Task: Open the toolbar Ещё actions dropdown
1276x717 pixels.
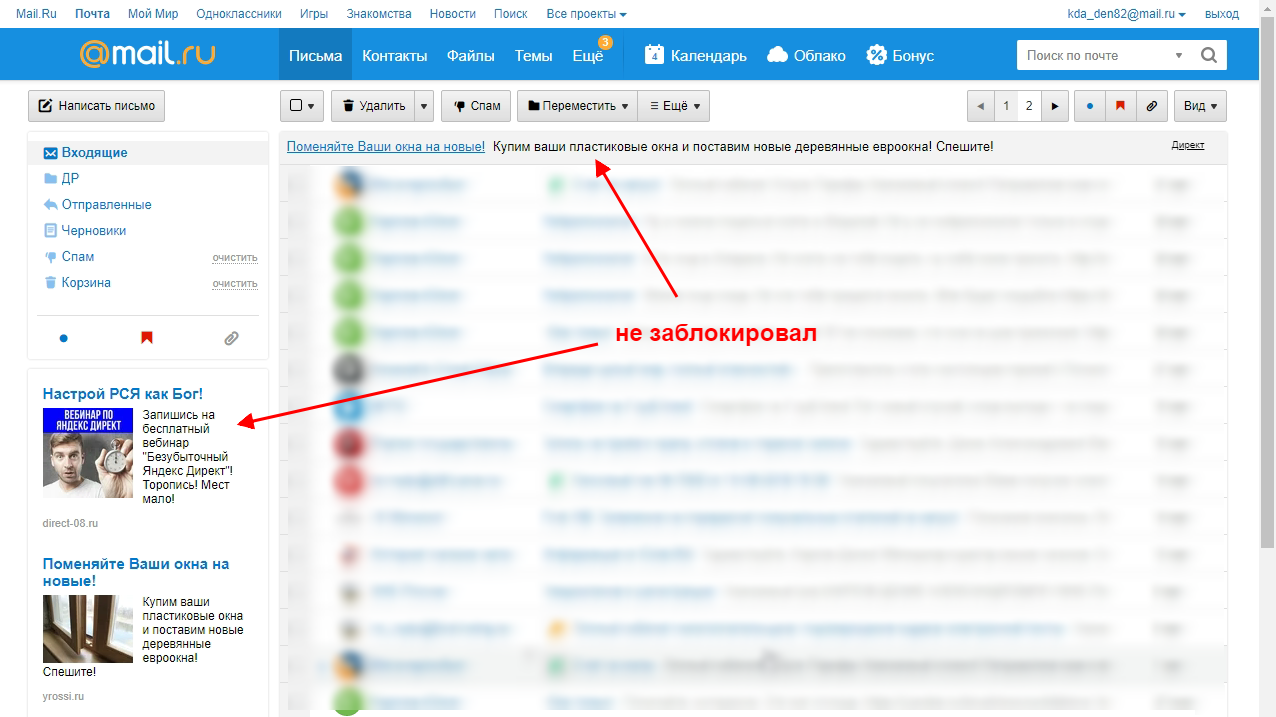Action: pyautogui.click(x=674, y=106)
